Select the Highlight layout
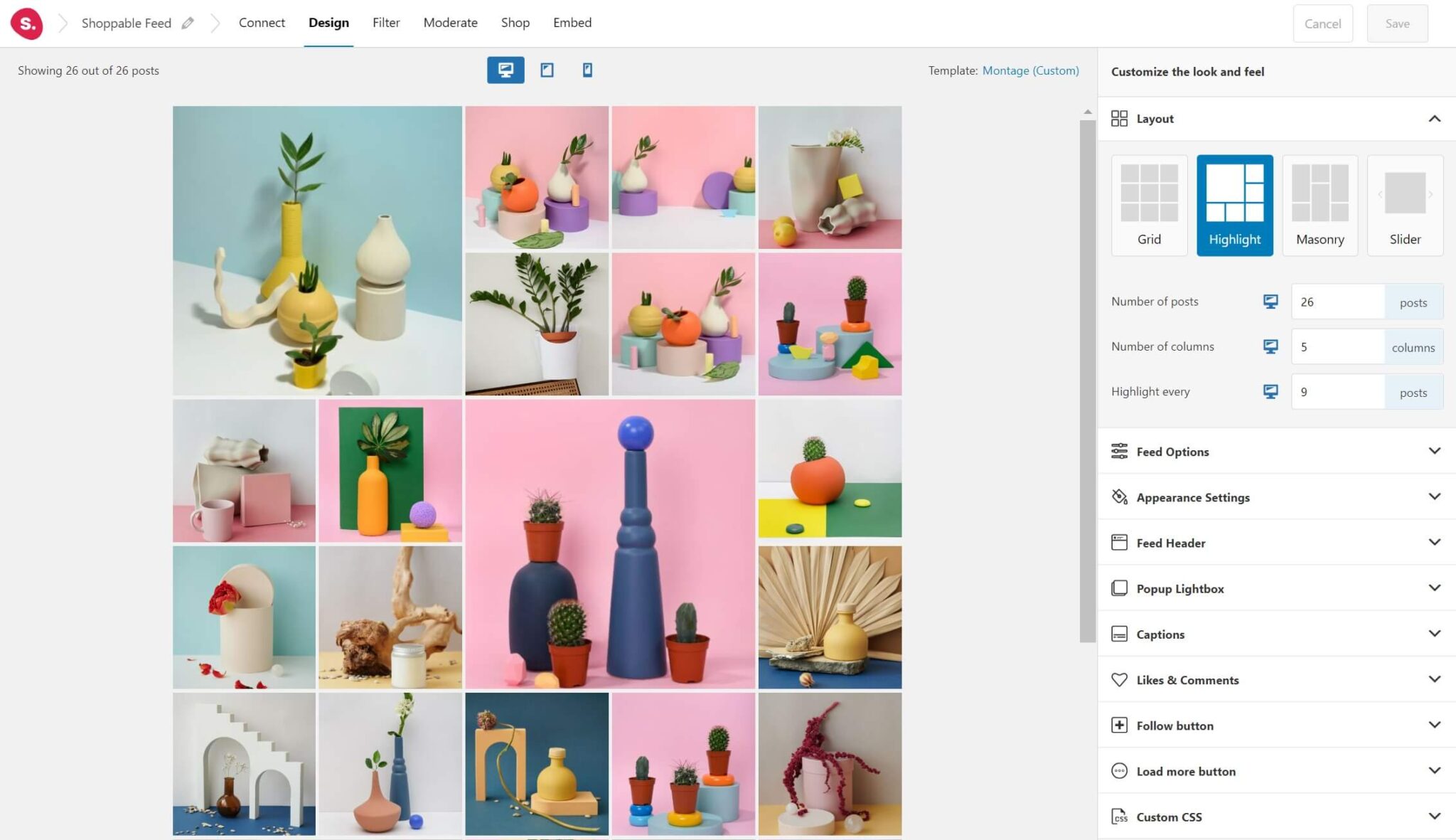 tap(1235, 205)
